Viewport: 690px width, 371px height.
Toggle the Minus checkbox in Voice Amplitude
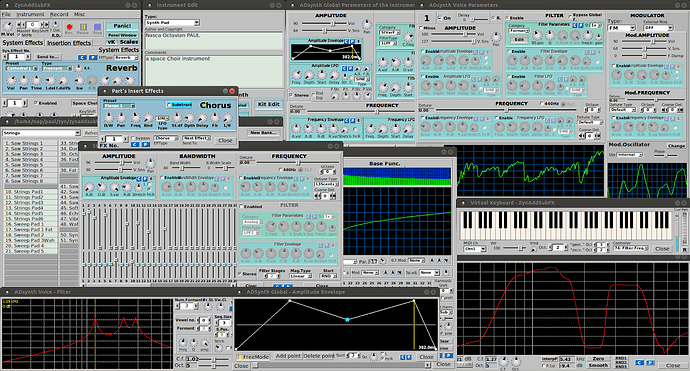[x=422, y=28]
